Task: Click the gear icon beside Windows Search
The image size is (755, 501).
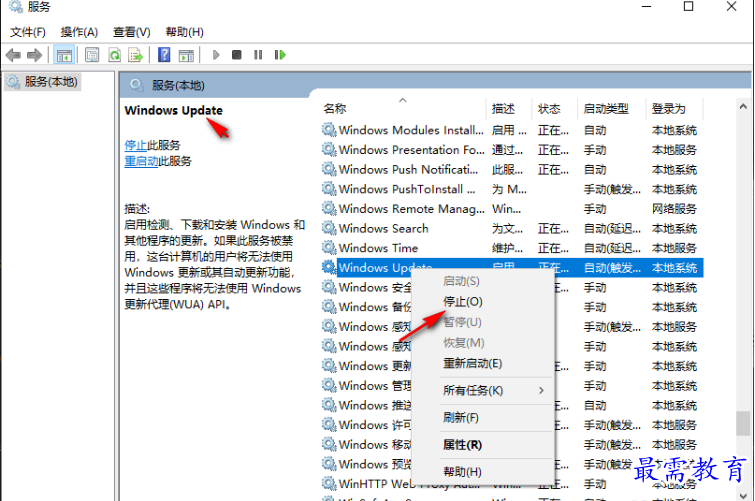Action: tap(329, 228)
